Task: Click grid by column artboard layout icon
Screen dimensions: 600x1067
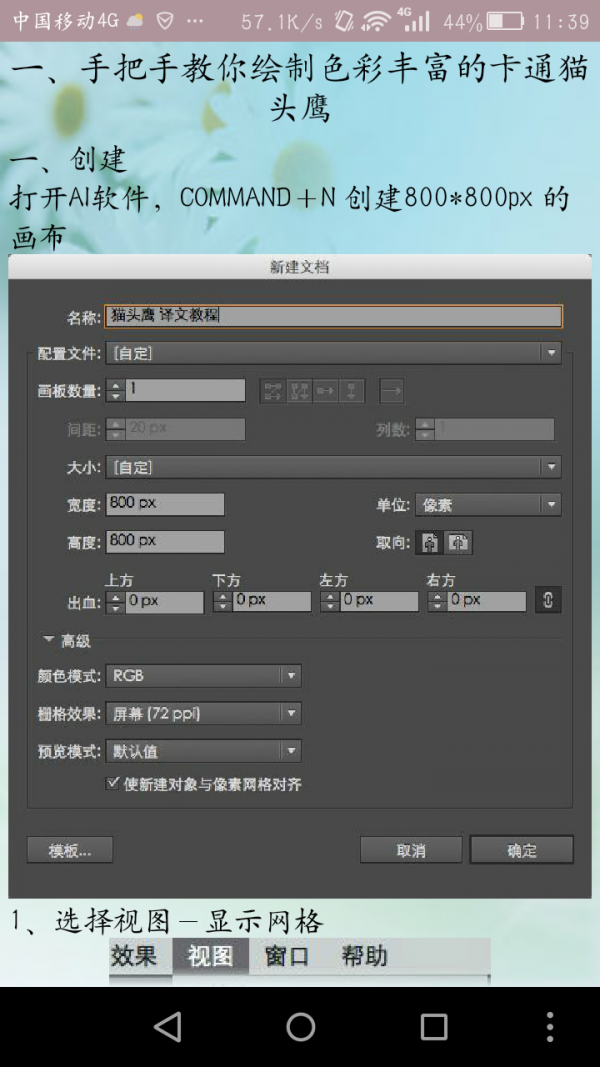Action: click(x=299, y=391)
